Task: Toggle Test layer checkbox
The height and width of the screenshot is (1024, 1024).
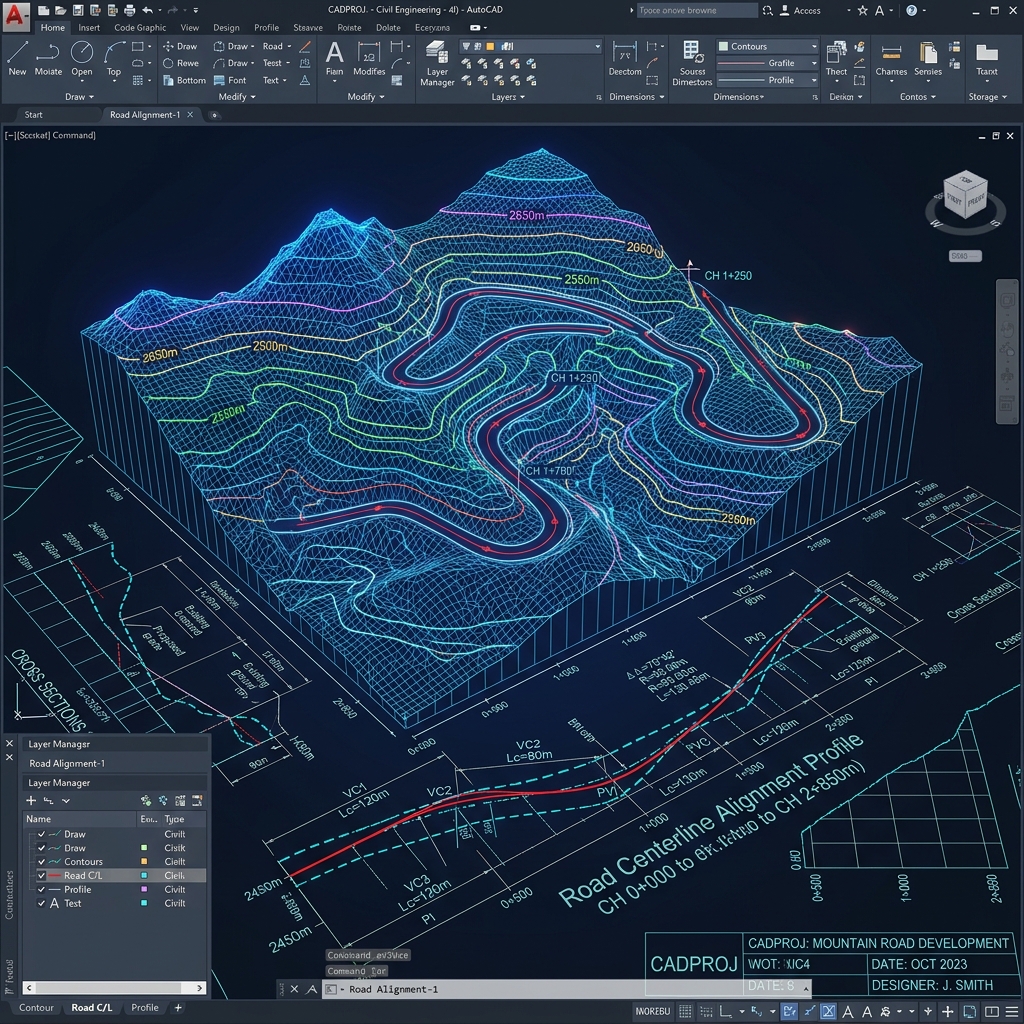Action: (x=41, y=903)
